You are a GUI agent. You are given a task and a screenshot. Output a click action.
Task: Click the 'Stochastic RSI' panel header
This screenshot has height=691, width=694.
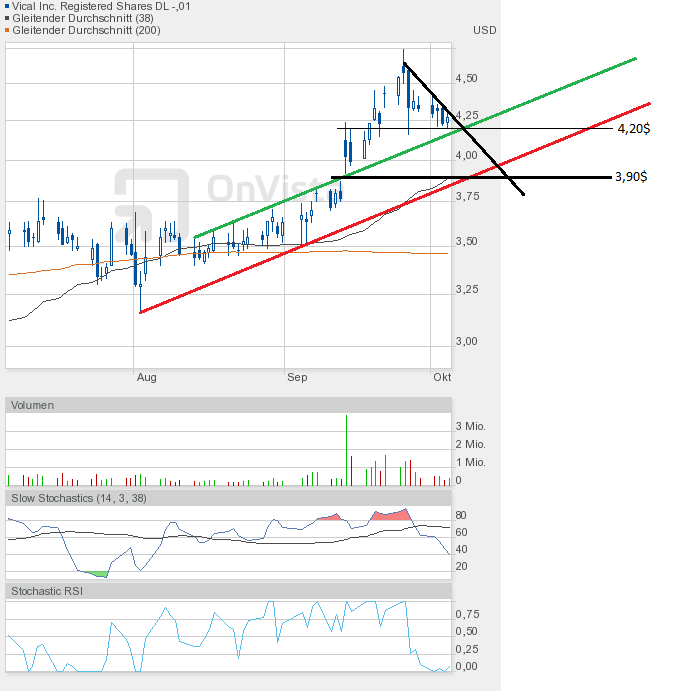228,591
